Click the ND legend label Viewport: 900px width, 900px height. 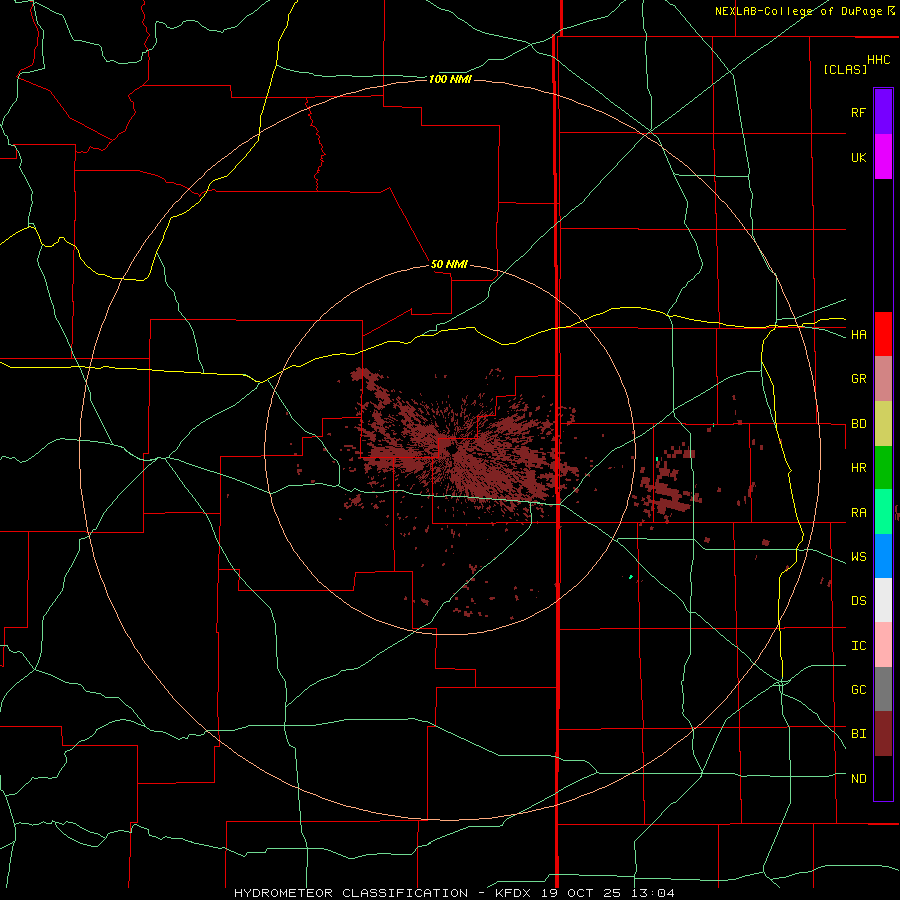click(x=858, y=779)
